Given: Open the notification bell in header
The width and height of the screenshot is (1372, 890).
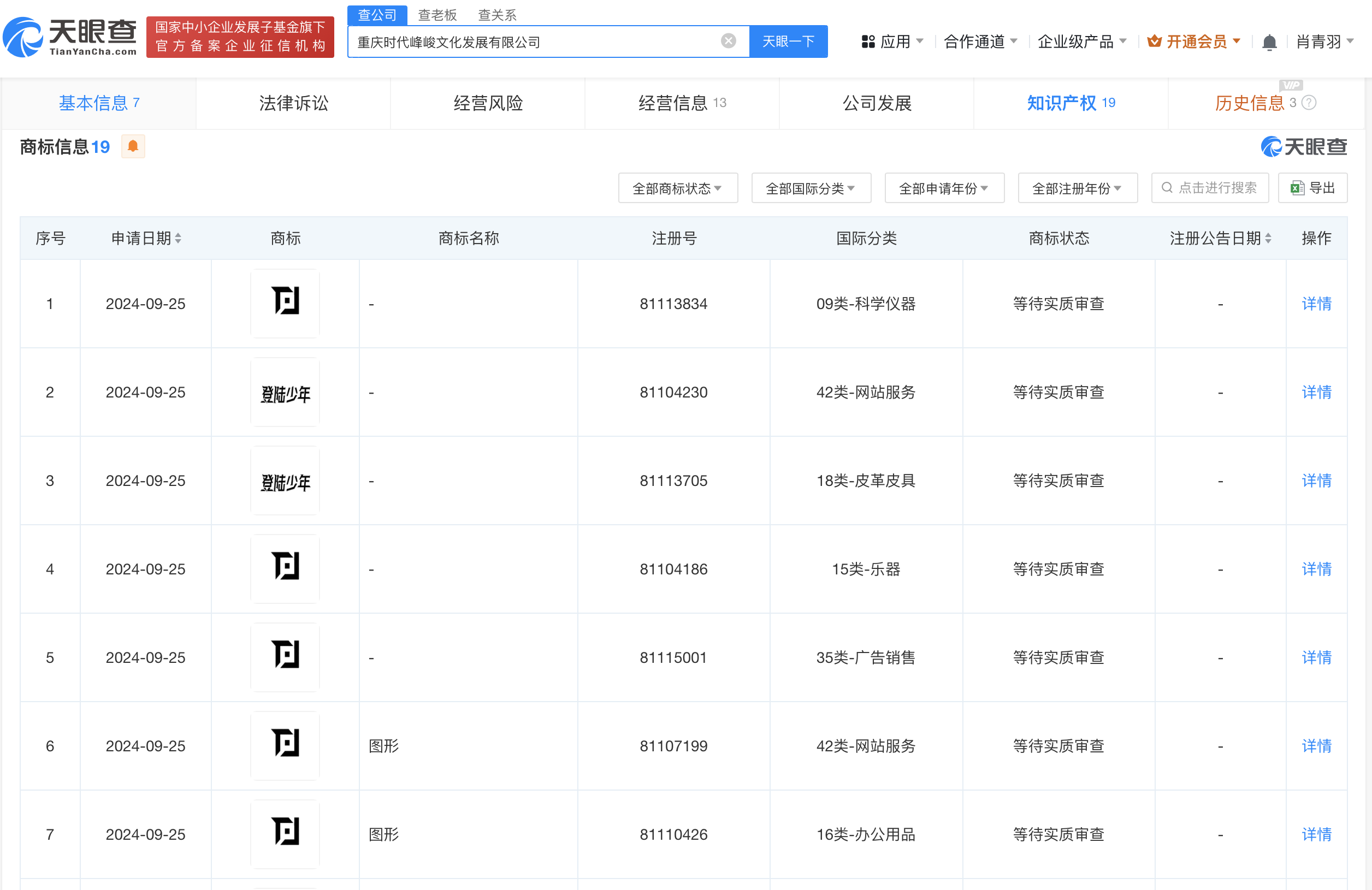Looking at the screenshot, I should [x=1269, y=42].
